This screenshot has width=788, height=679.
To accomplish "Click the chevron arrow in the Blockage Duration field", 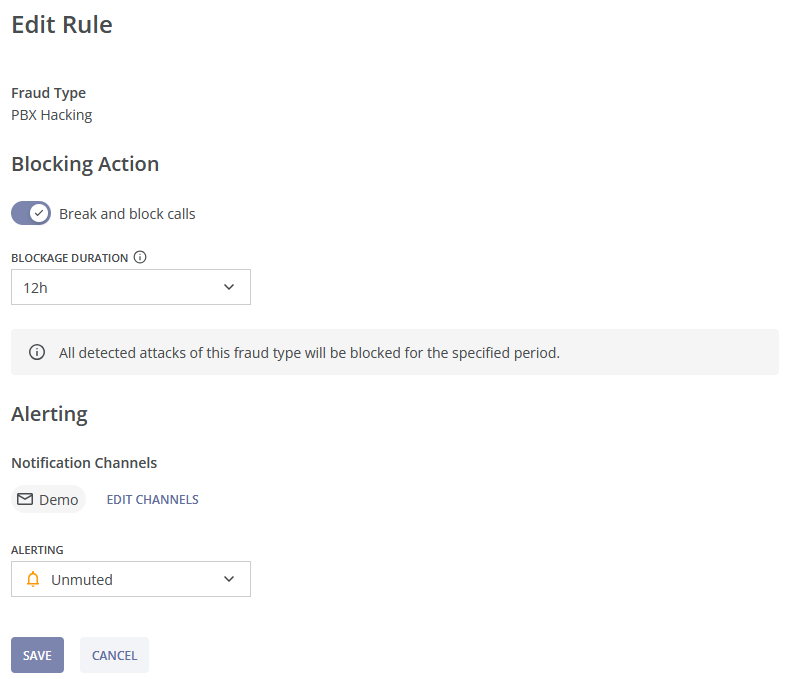I will point(229,287).
